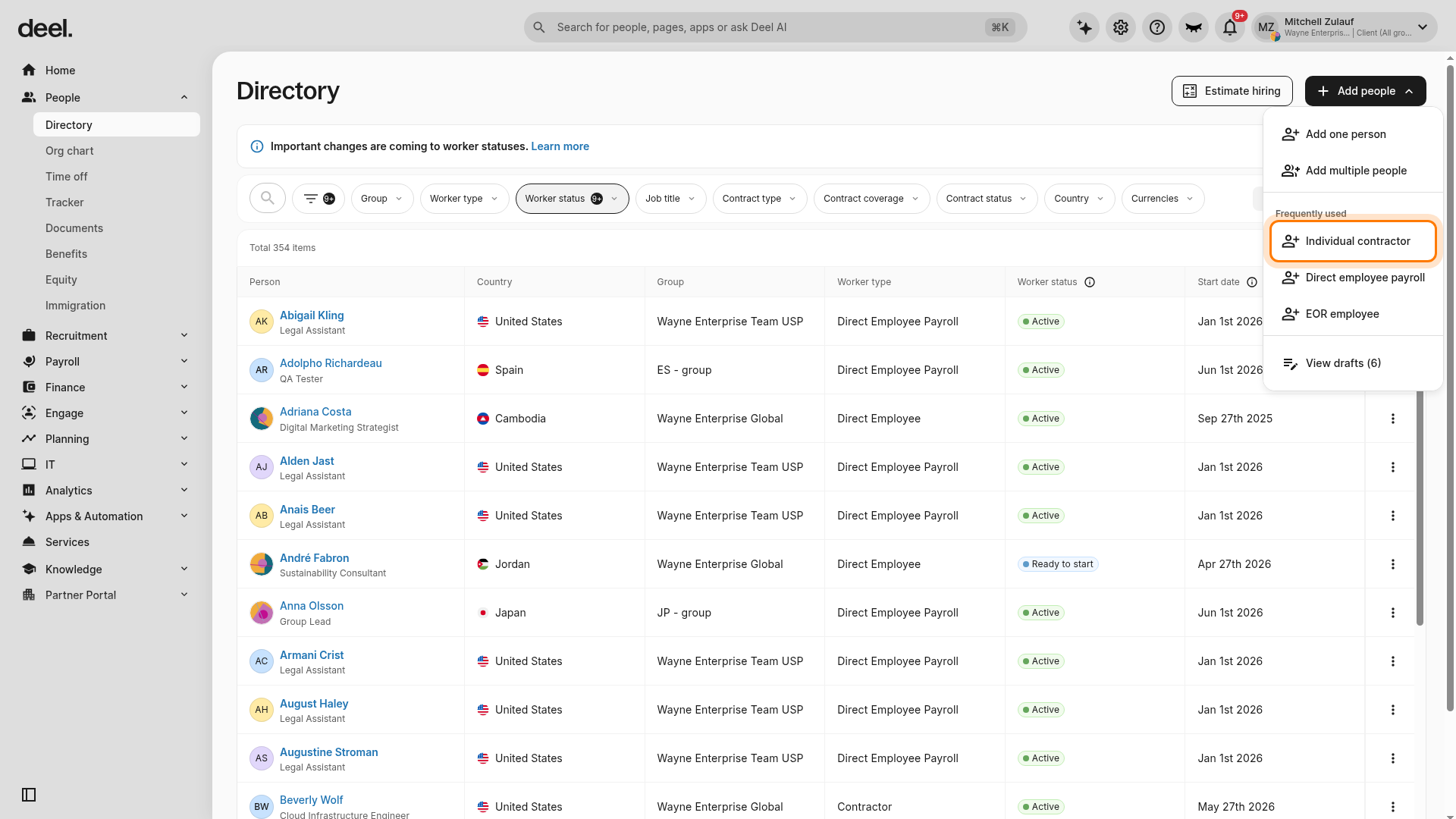1456x819 pixels.
Task: Open row actions for Augustine Stroman
Action: tap(1393, 758)
